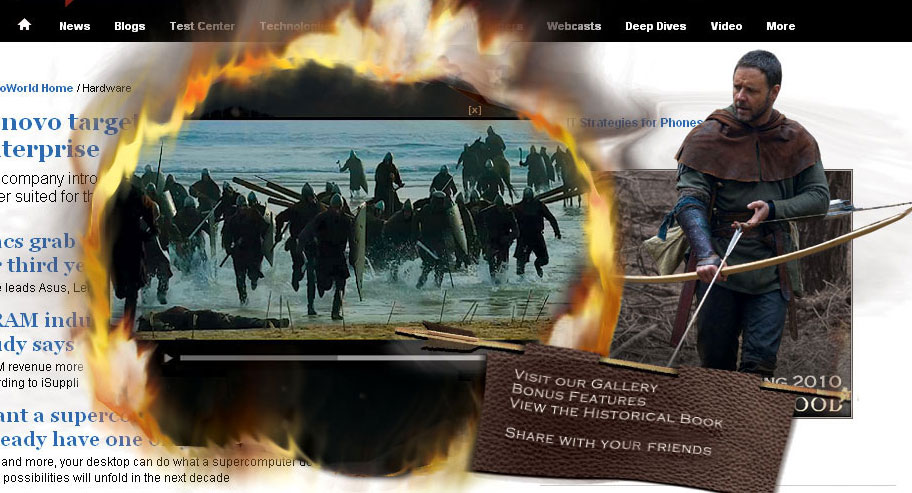Viewport: 912px width, 493px height.
Task: Open the Blogs menu item
Action: (130, 26)
